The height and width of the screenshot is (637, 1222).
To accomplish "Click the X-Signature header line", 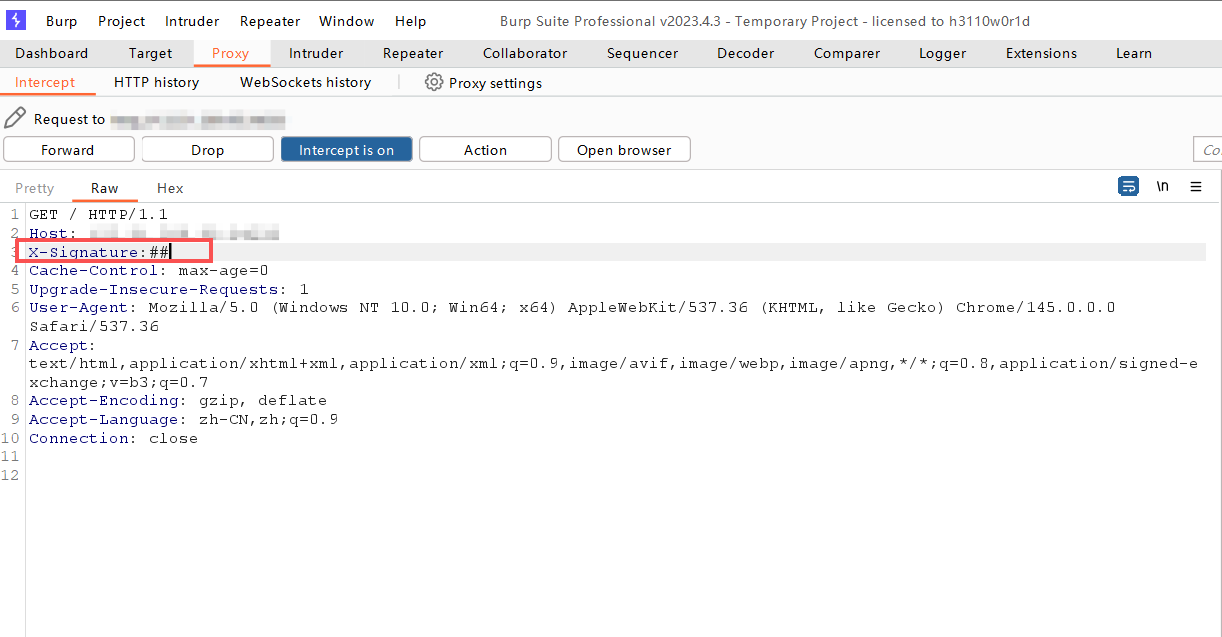I will coord(97,252).
